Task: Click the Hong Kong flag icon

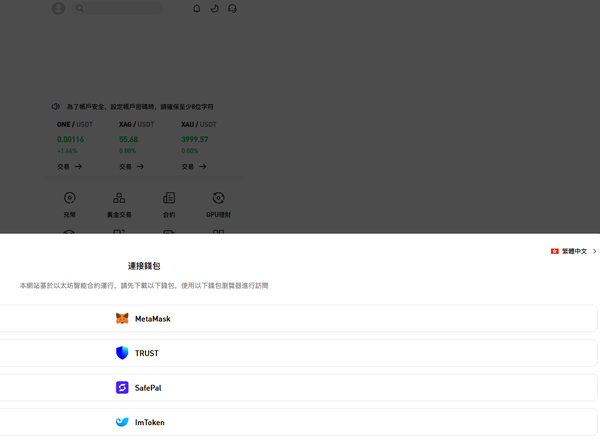Action: pos(554,251)
